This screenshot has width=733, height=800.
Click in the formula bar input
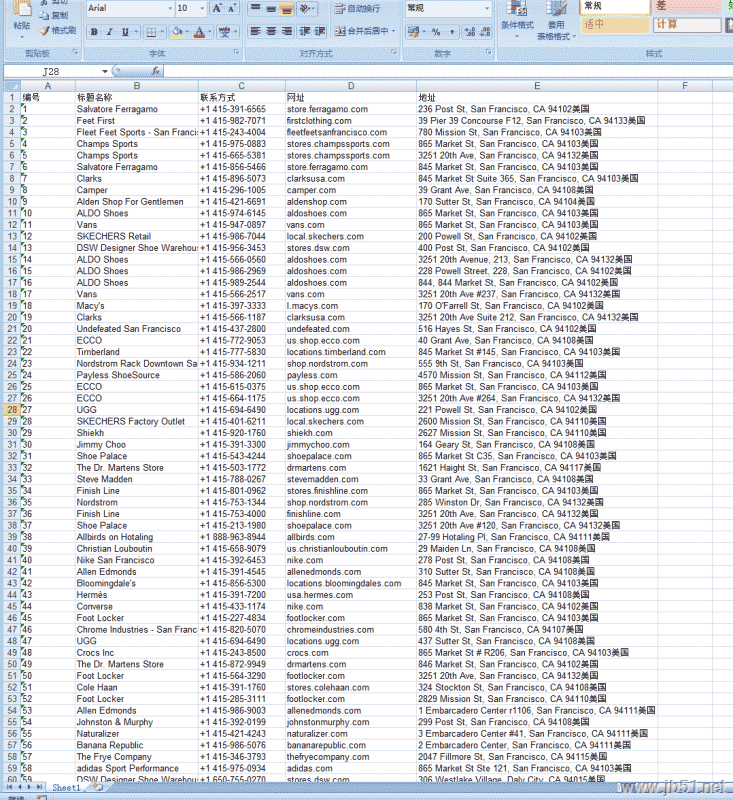[448, 71]
